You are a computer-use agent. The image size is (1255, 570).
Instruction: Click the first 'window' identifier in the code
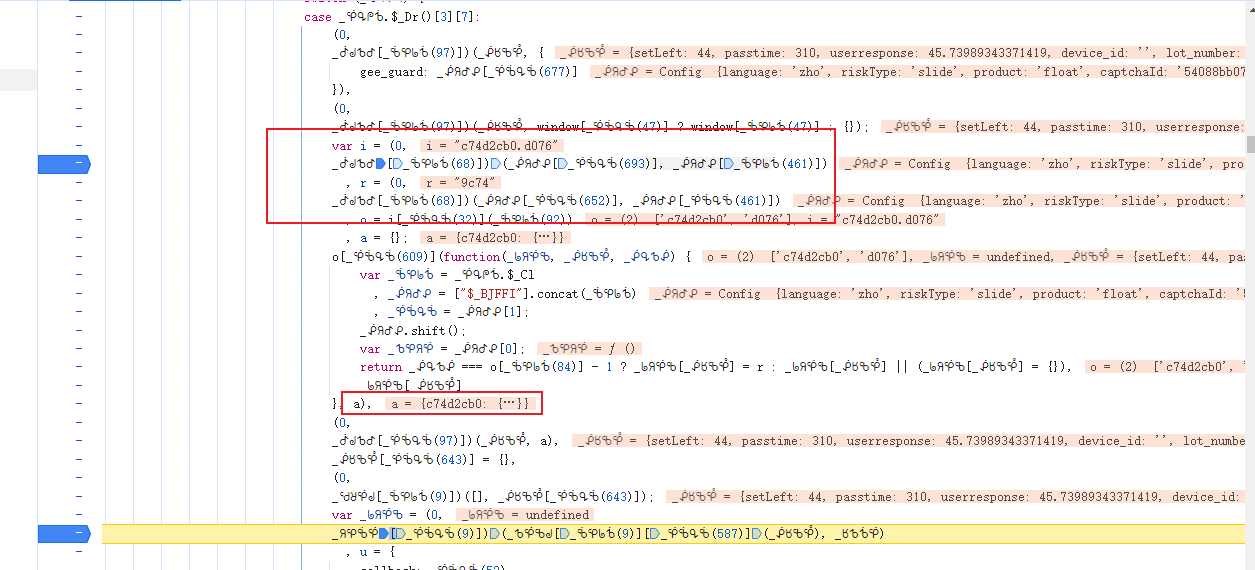pos(558,127)
